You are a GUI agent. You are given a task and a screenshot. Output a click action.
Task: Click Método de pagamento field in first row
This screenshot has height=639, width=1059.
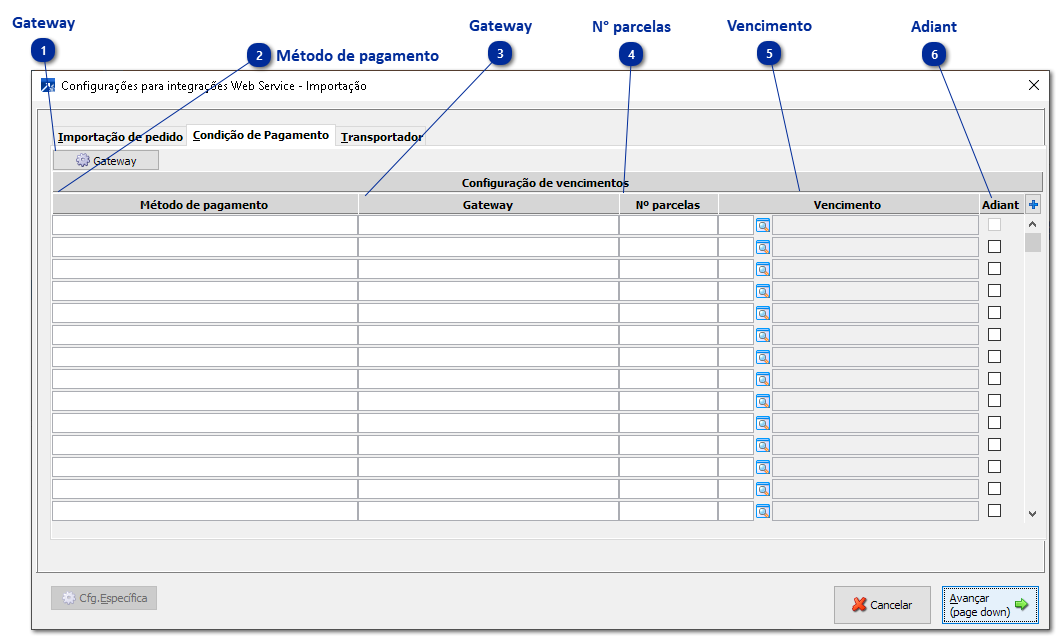(205, 225)
